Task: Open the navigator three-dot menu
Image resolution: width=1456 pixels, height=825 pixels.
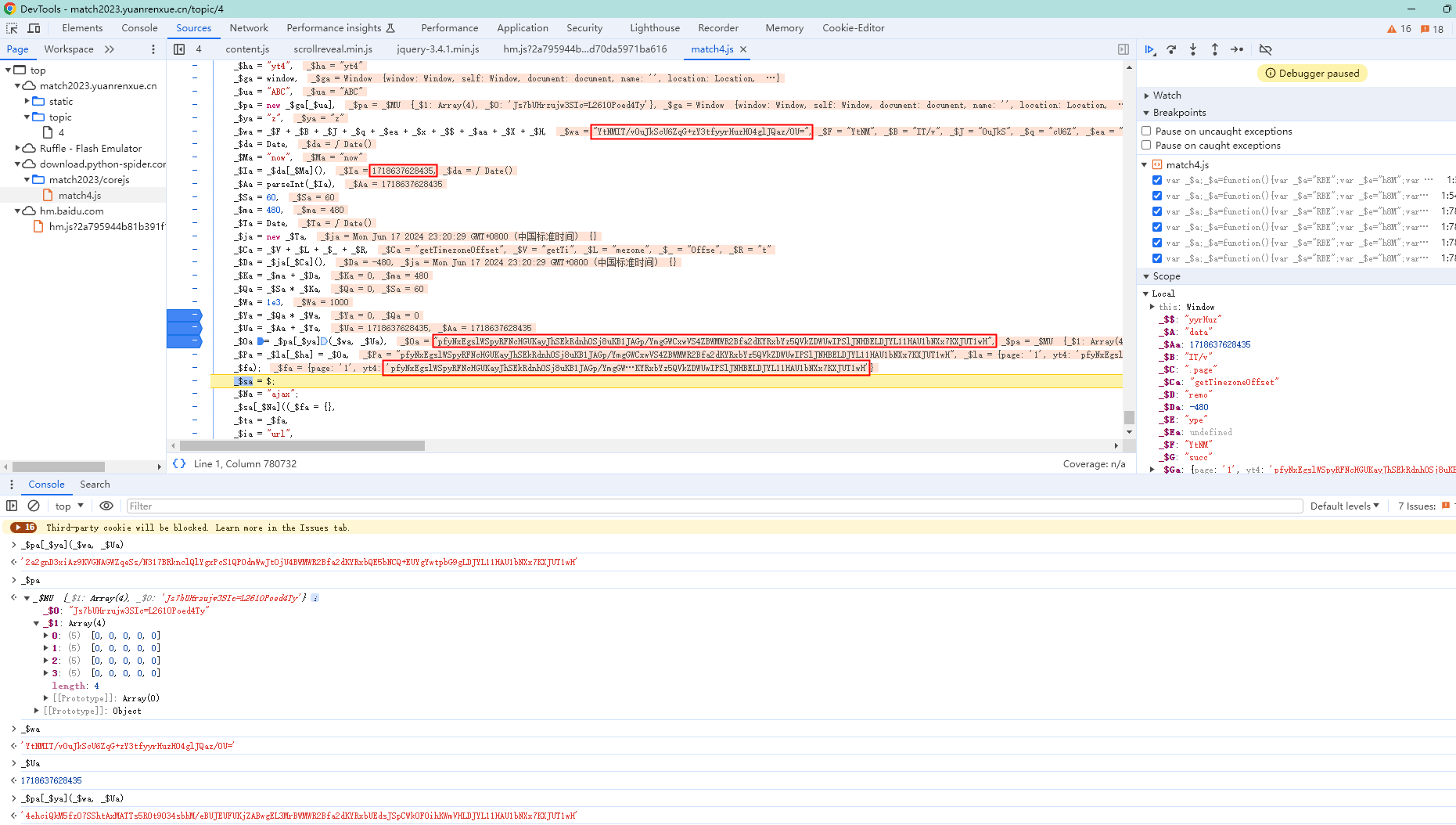Action: click(153, 49)
